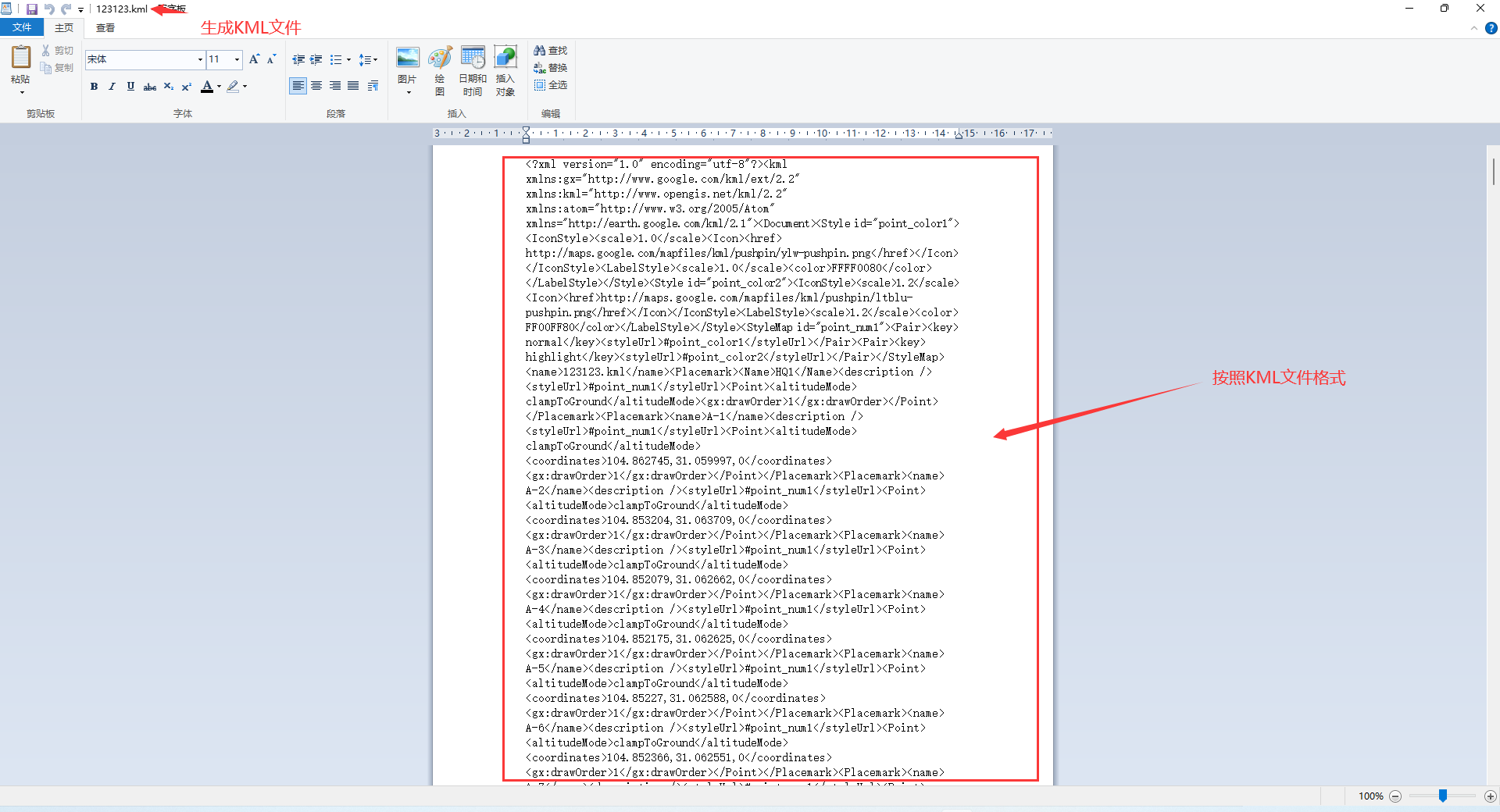The width and height of the screenshot is (1500, 812).
Task: Toggle strikethrough formatting
Action: 150,87
